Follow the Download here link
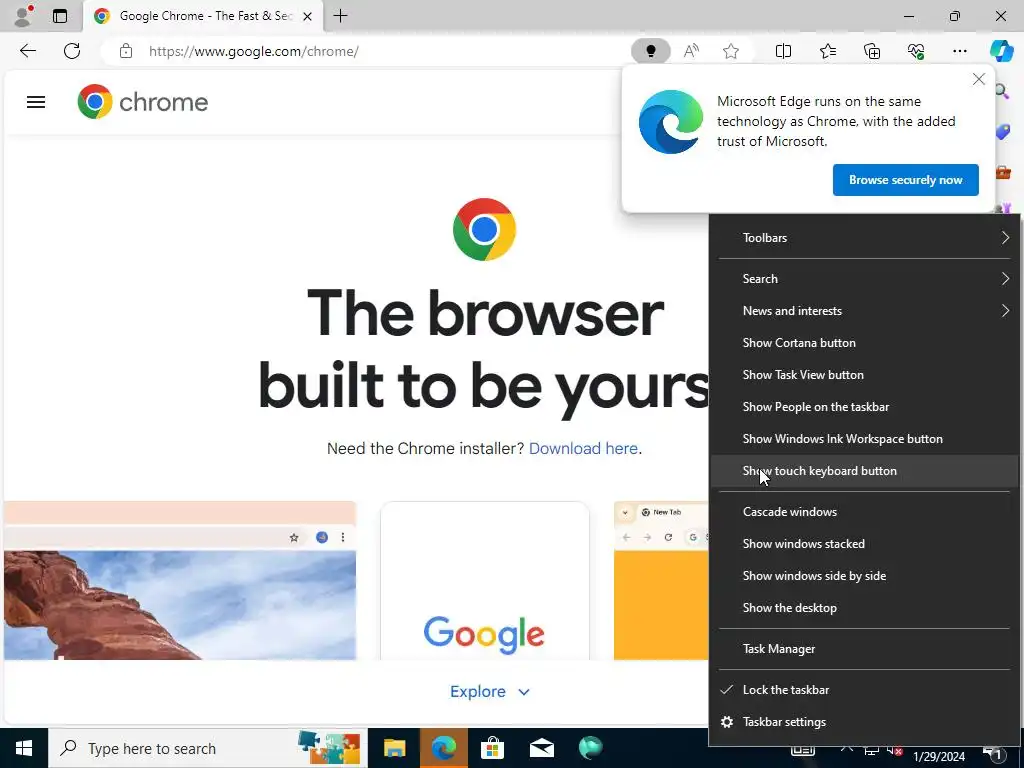The width and height of the screenshot is (1024, 768). point(583,449)
